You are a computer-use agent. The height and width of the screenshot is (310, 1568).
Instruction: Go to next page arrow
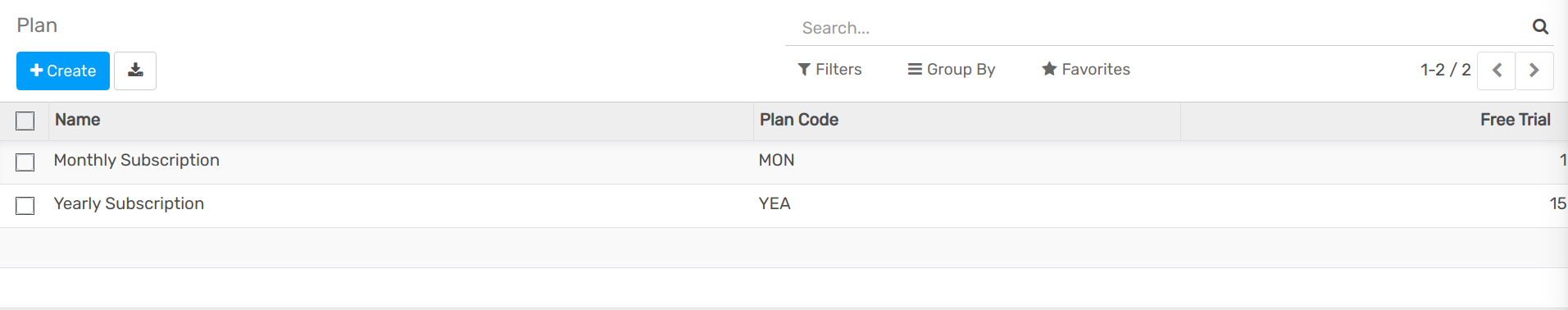click(1534, 71)
